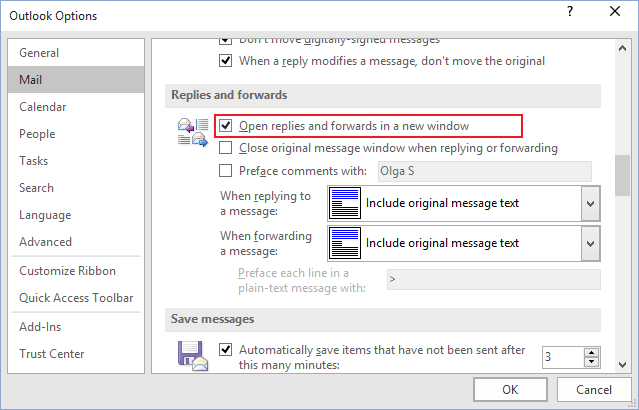This screenshot has width=639, height=410.
Task: Open the Language options category
Action: tap(76, 215)
